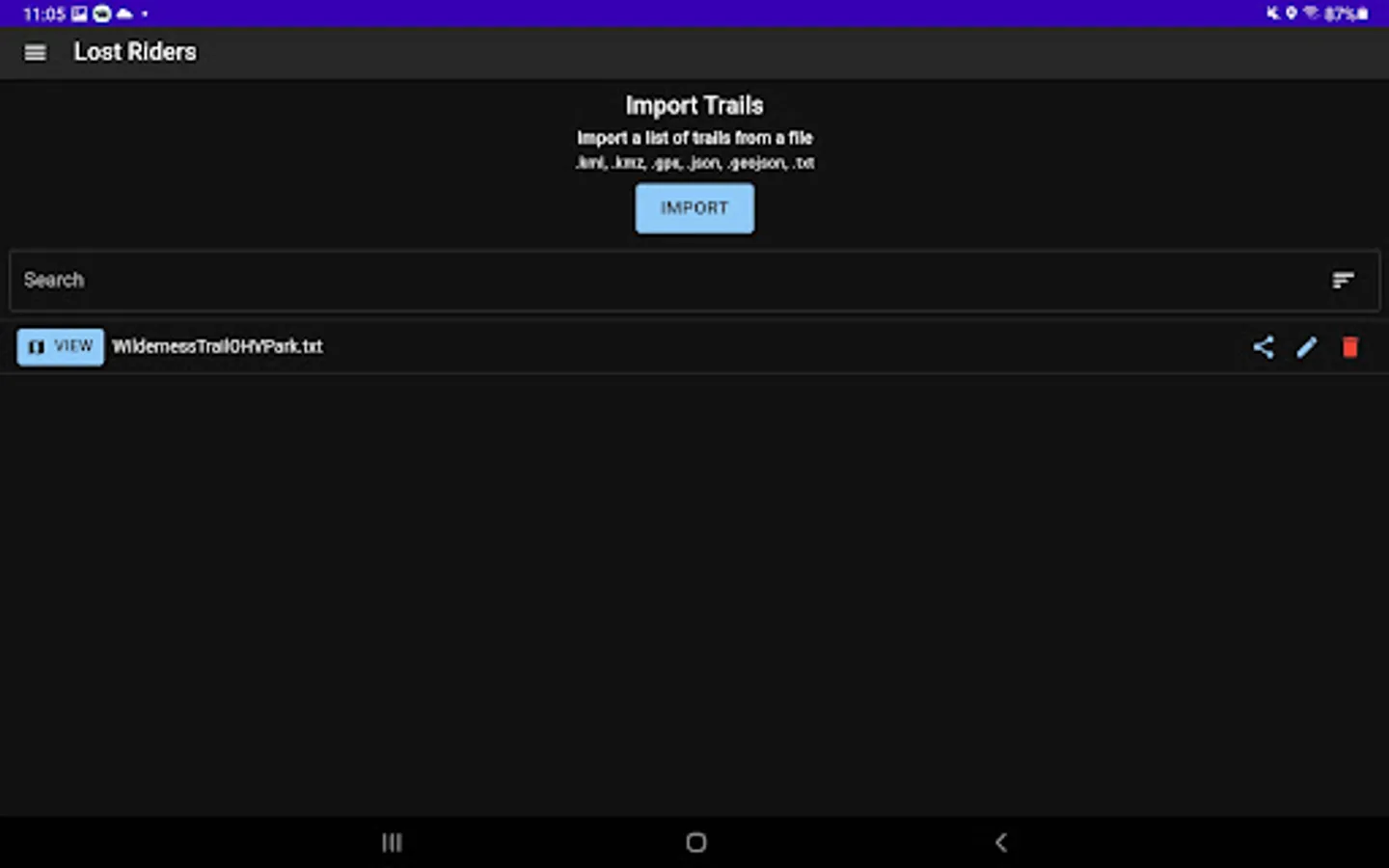Screen dimensions: 1389x868
Task: Edit the WildernessTrailOHVPark.txt trail with pencil
Action: coord(1307,347)
